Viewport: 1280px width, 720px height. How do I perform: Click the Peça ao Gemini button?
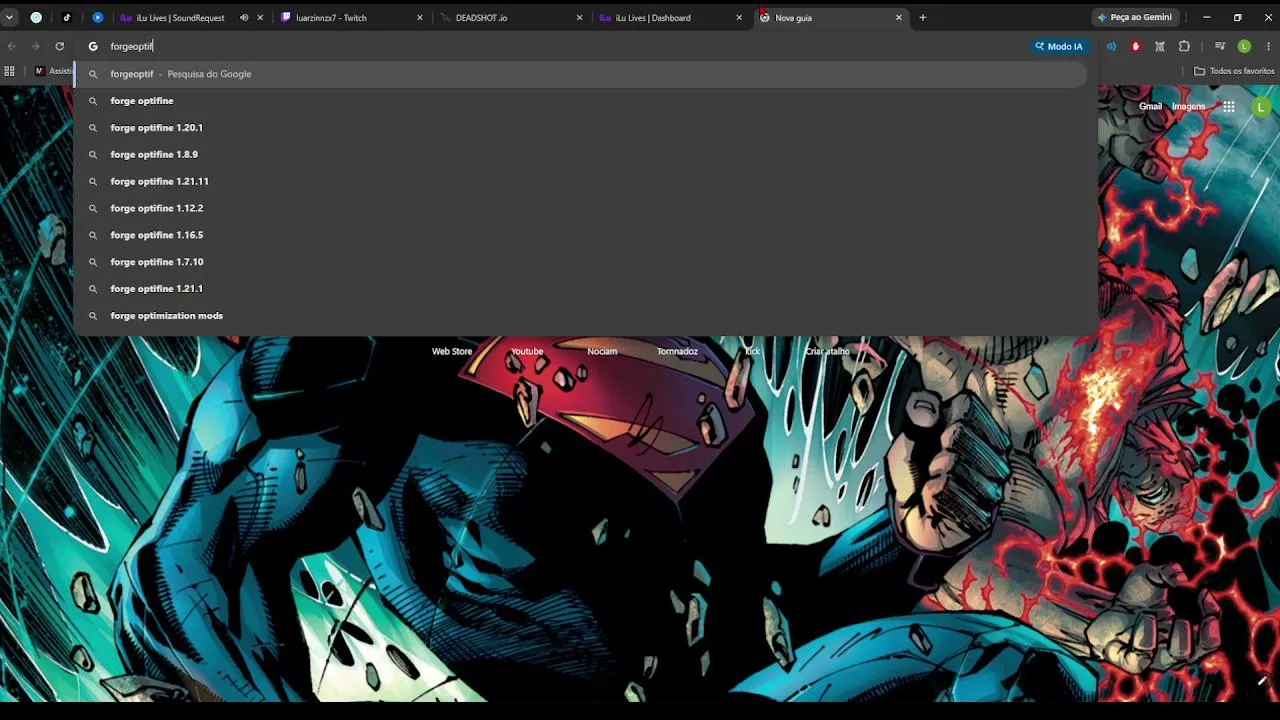pyautogui.click(x=1134, y=17)
